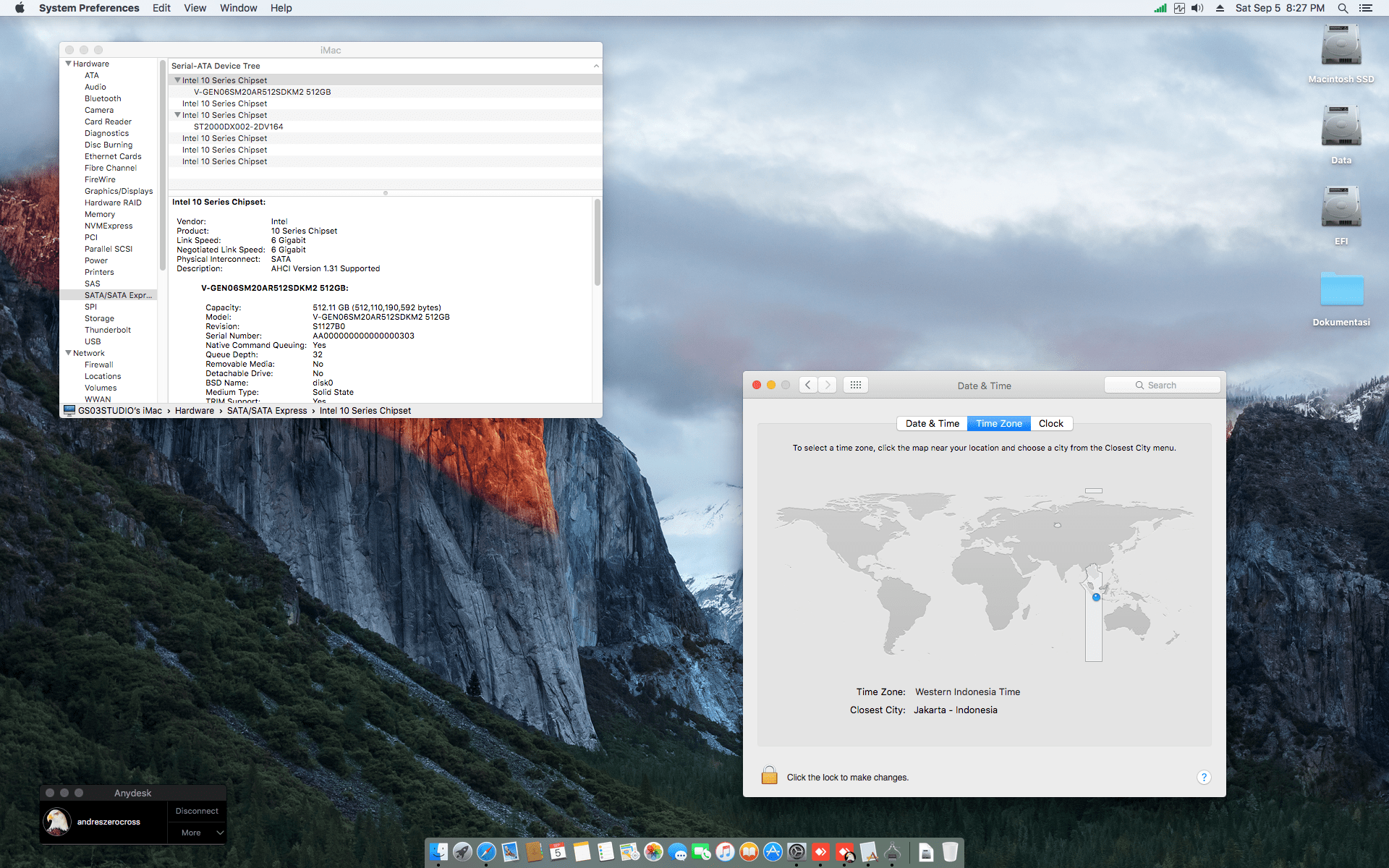Show all preferences grid icon

click(855, 385)
